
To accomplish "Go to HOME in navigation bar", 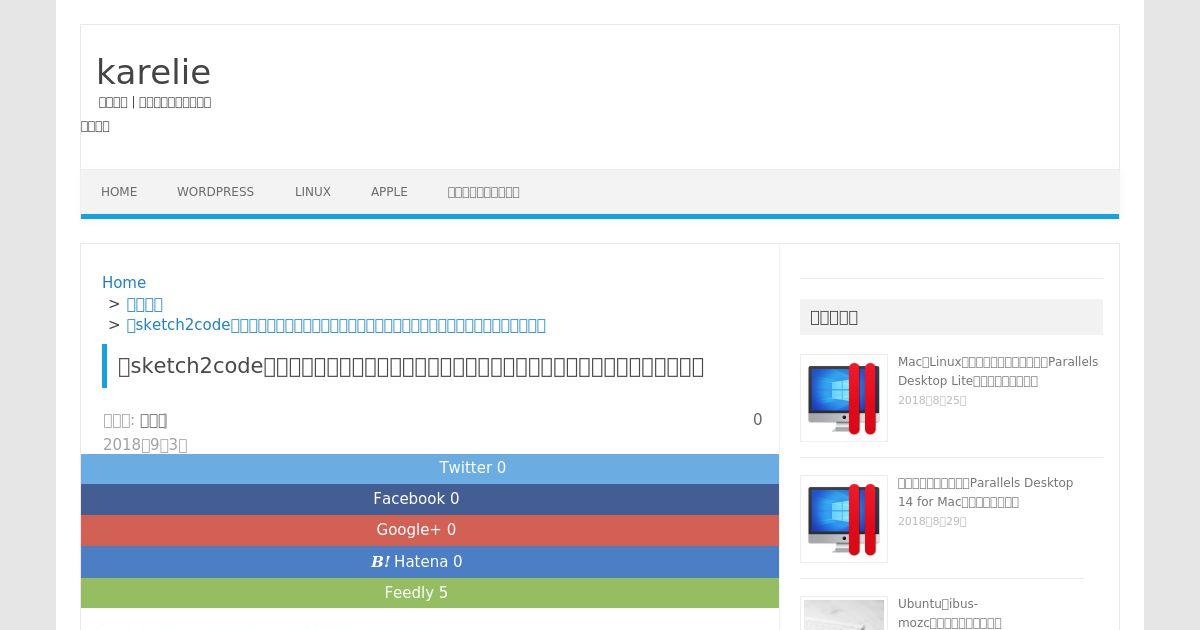I will tap(119, 192).
